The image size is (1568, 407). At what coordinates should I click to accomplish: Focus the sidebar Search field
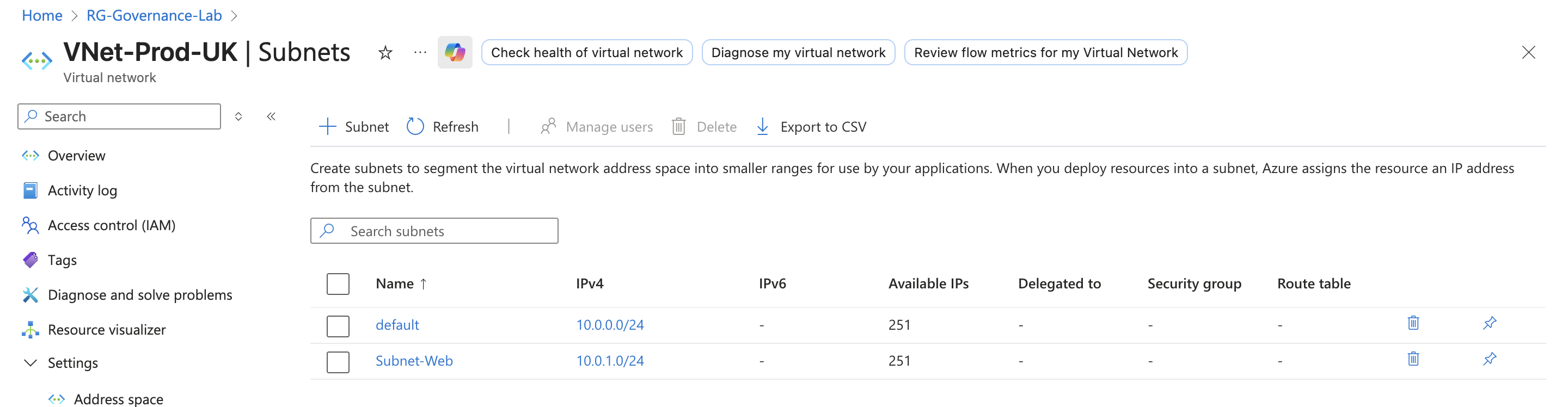coord(119,116)
